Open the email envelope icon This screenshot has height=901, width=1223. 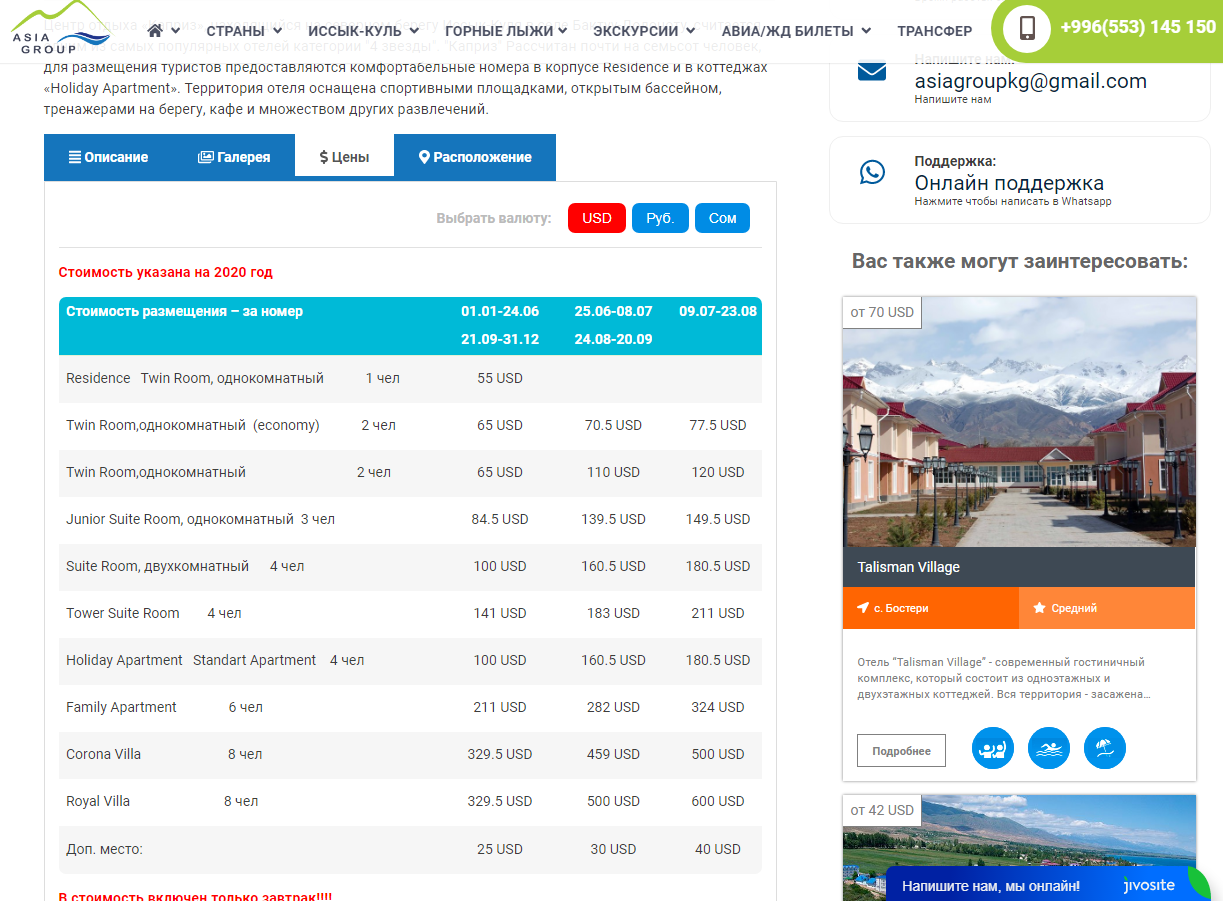click(x=872, y=71)
